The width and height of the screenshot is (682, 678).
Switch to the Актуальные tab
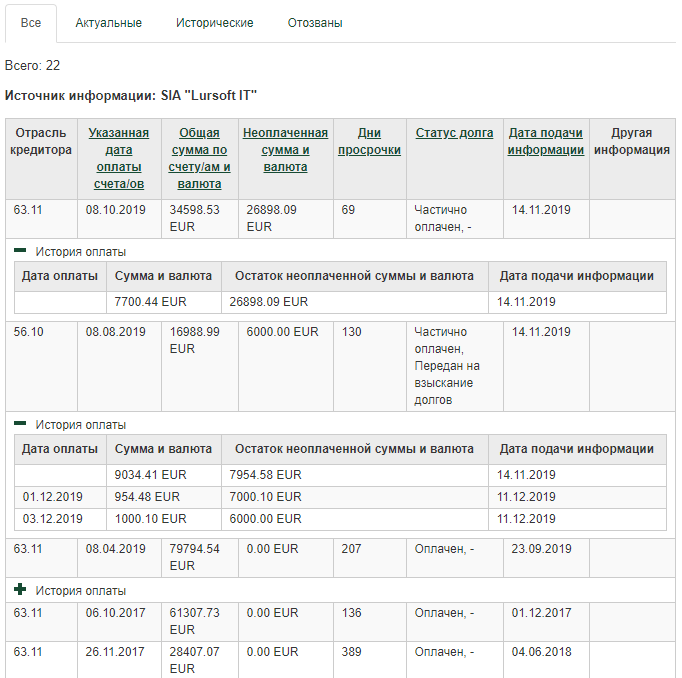(x=108, y=23)
